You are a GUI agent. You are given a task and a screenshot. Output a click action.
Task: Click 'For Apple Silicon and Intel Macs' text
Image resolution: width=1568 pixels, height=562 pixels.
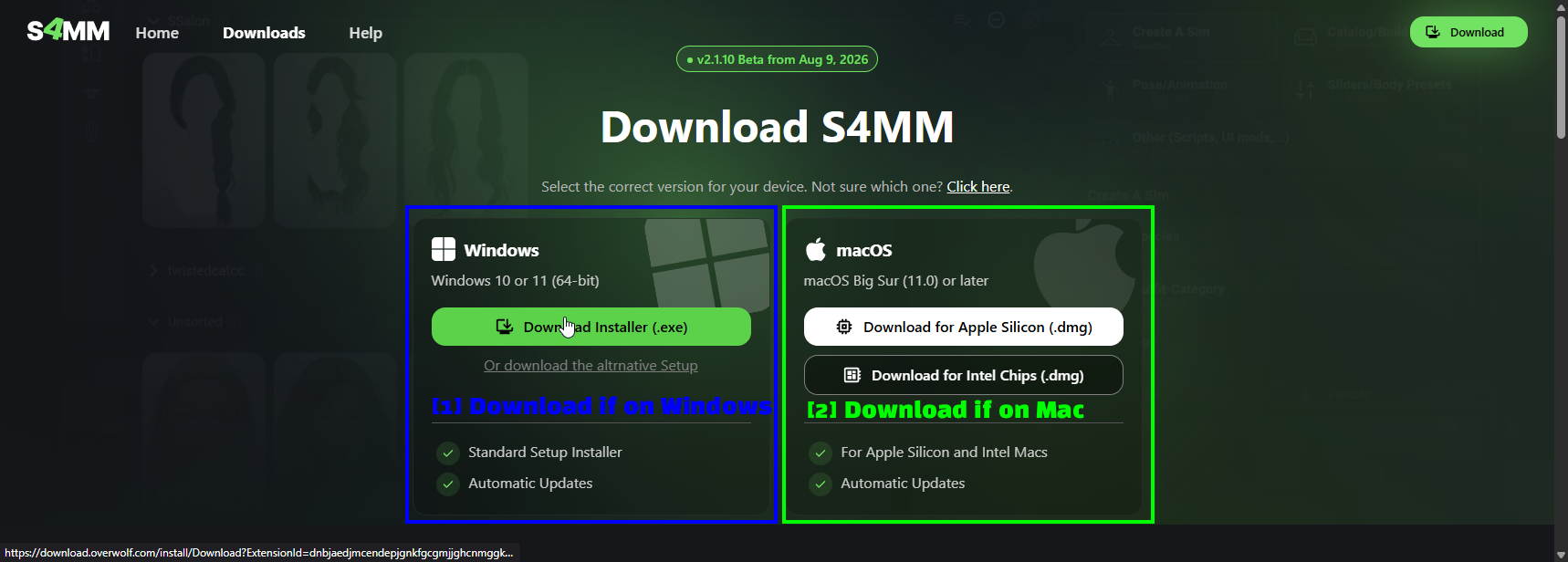coord(944,453)
